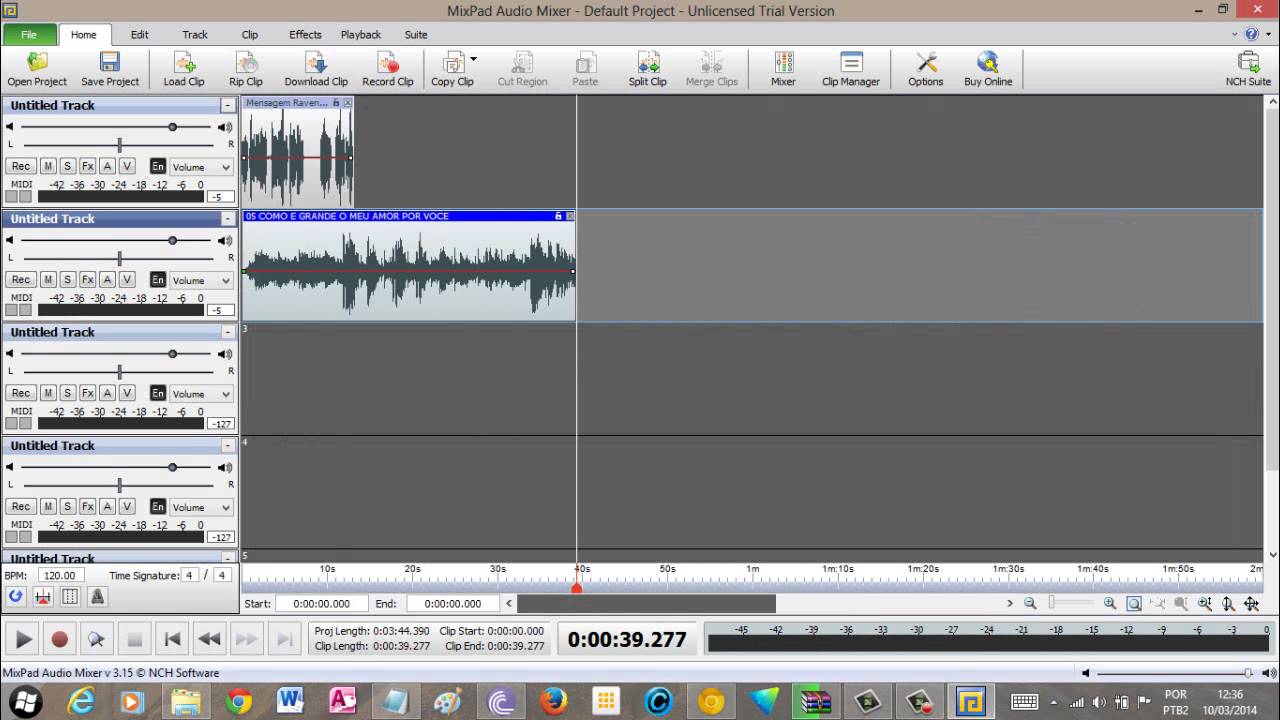Screen dimensions: 1280x720
Task: Lock the Mensagem Raven clip
Action: pyautogui.click(x=336, y=102)
